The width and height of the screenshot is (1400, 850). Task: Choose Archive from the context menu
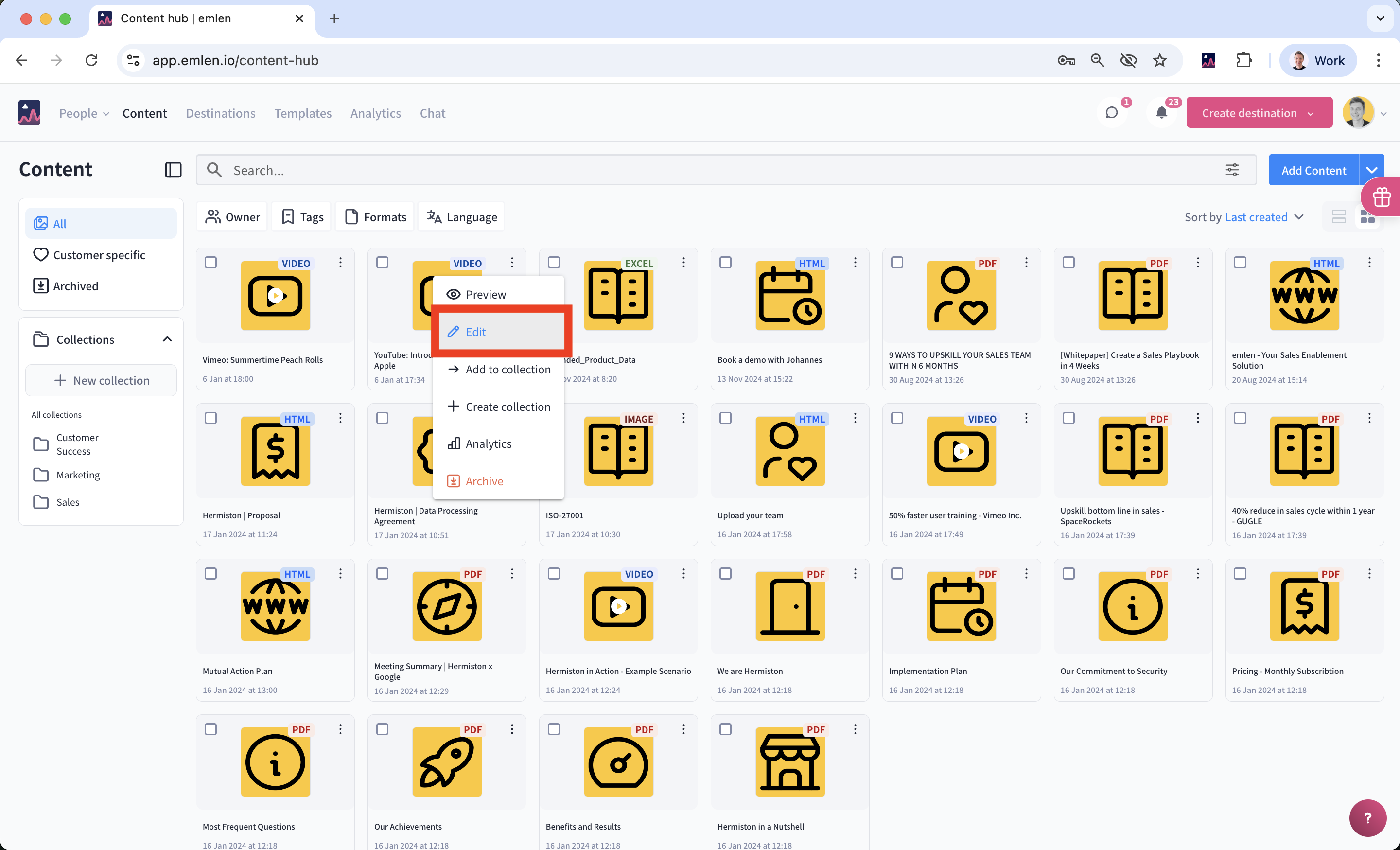484,481
